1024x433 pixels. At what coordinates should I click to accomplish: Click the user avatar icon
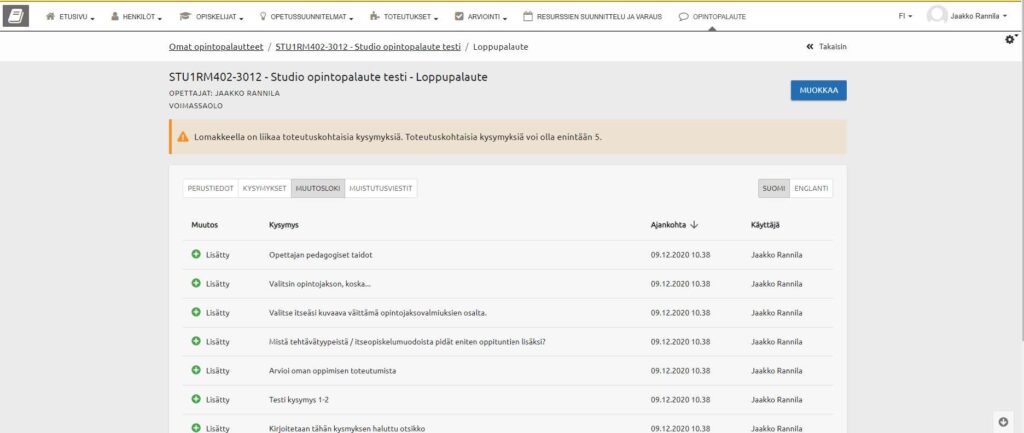[x=937, y=16]
